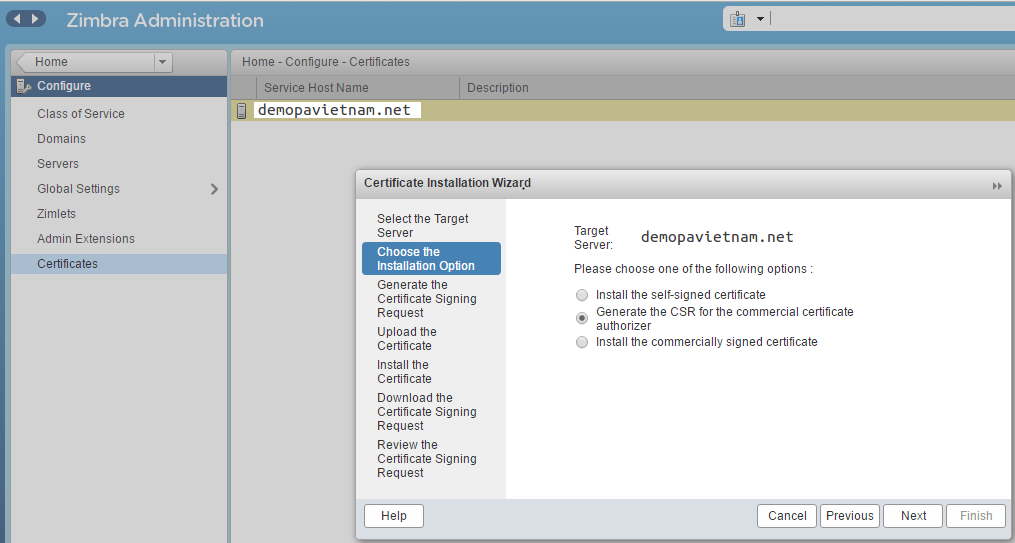
Task: Open Class of Service in sidebar
Action: [x=80, y=114]
